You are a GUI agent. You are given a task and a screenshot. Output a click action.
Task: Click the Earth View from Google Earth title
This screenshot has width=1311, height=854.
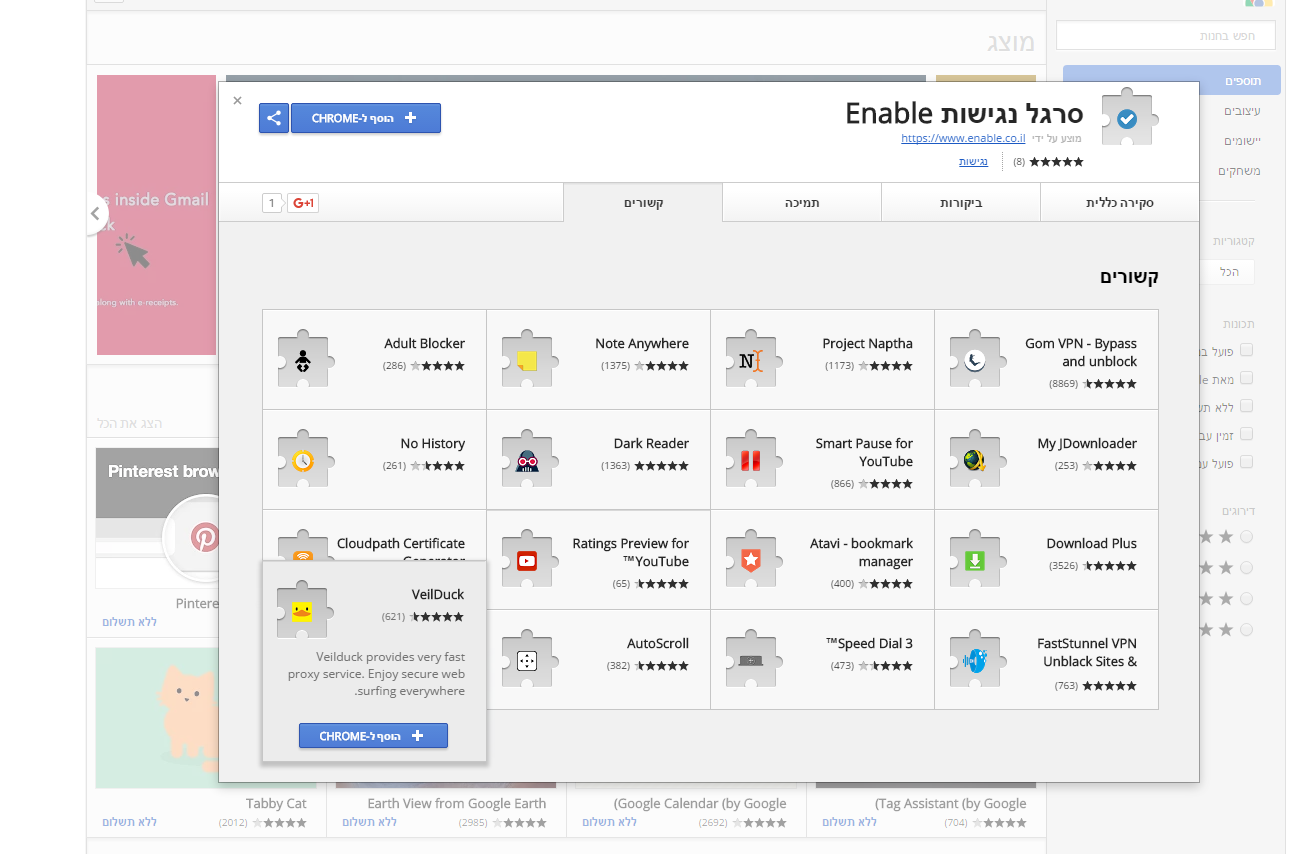click(x=457, y=803)
